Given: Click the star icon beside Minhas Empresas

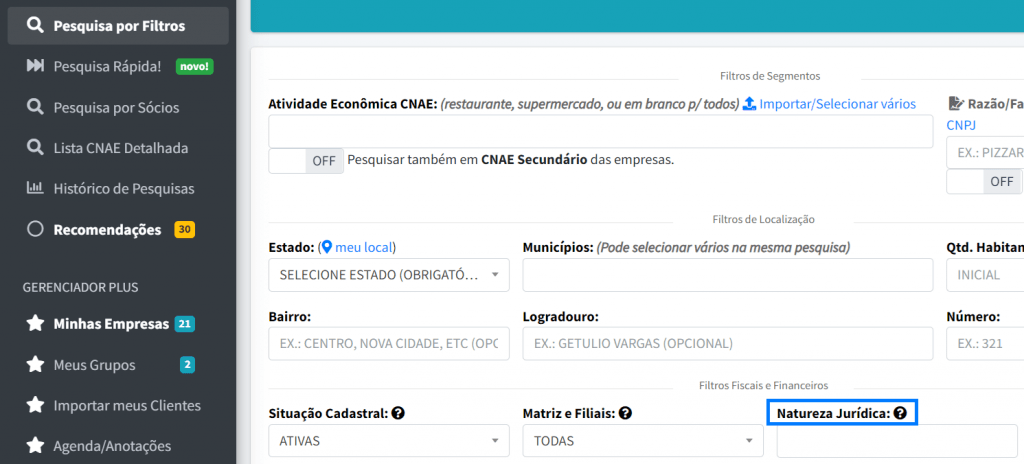Looking at the screenshot, I should [35, 324].
